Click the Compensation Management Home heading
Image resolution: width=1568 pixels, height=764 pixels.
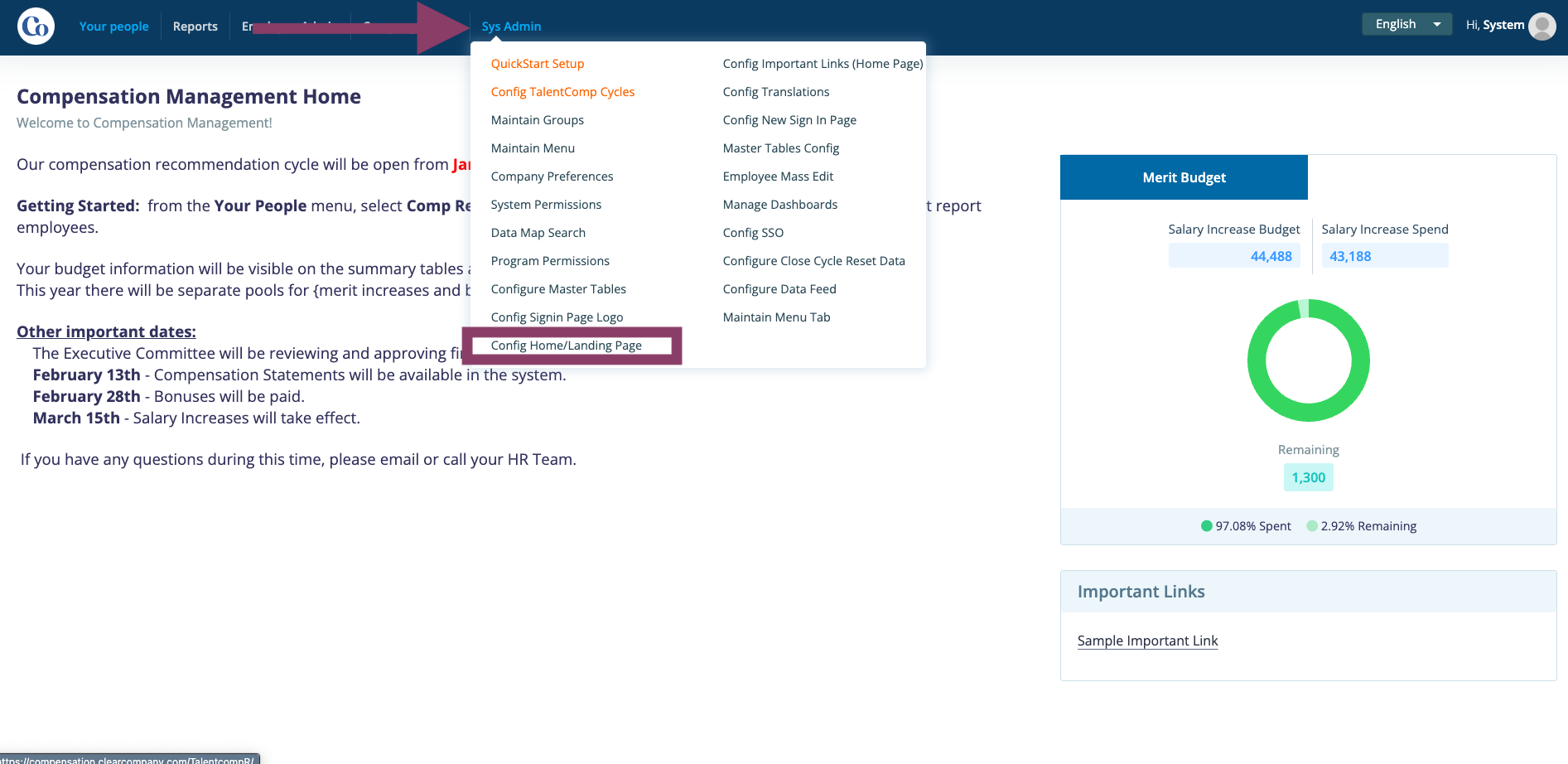pos(189,97)
